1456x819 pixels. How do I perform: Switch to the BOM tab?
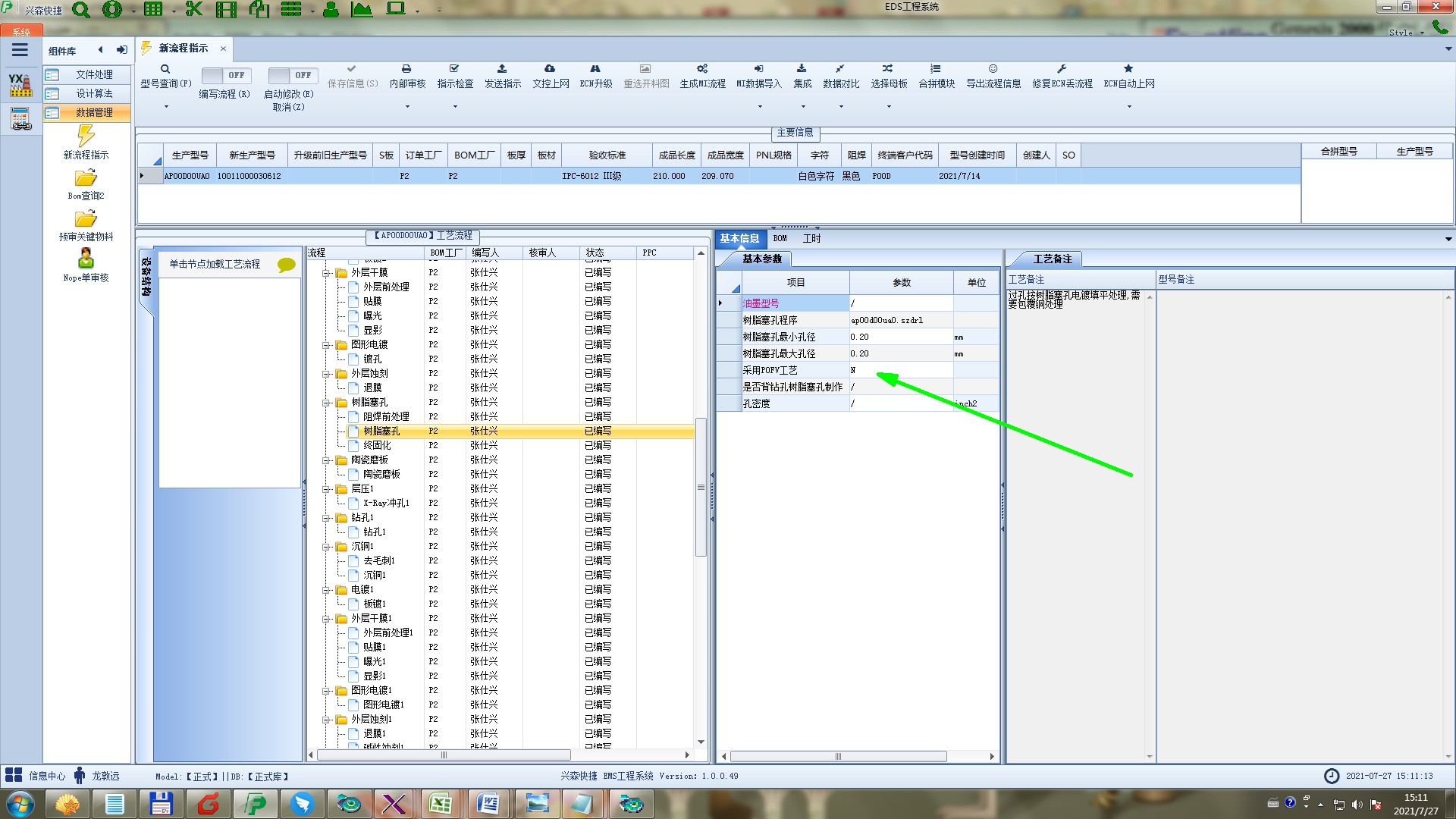(x=780, y=238)
